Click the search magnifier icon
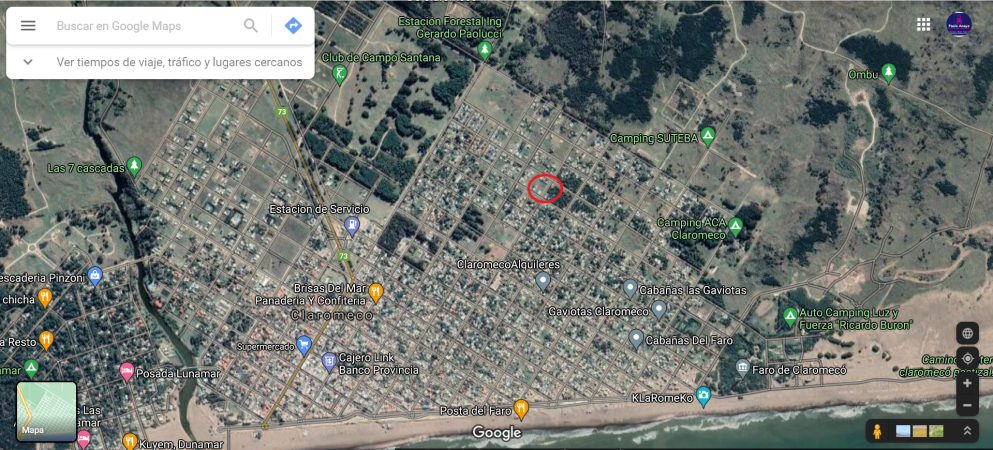This screenshot has width=993, height=450. coord(251,26)
